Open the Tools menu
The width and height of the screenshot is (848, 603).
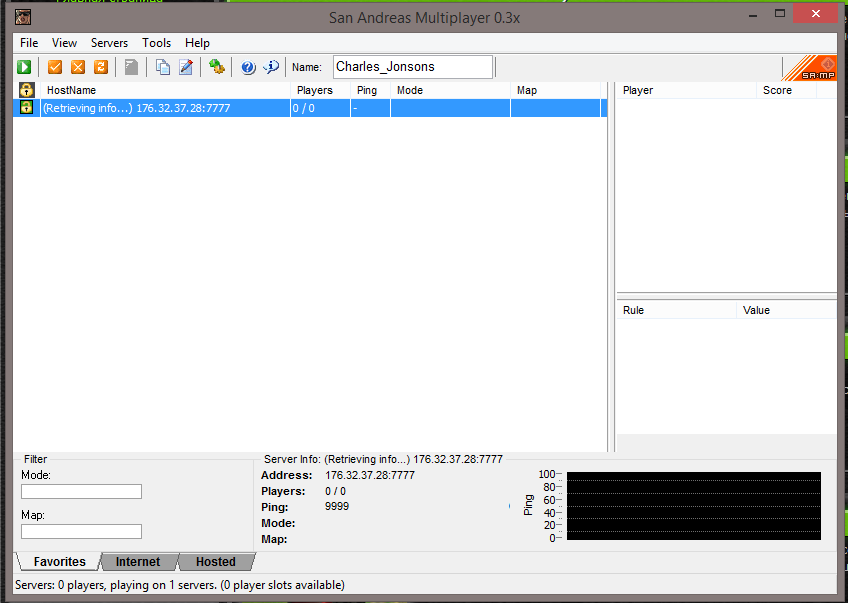click(156, 43)
